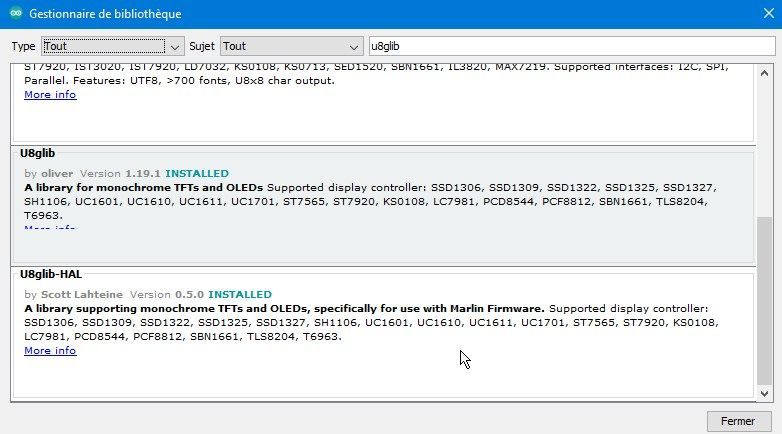Click INSTALLED label of U8glib-HAL entry
Image resolution: width=782 pixels, height=434 pixels.
[240, 295]
